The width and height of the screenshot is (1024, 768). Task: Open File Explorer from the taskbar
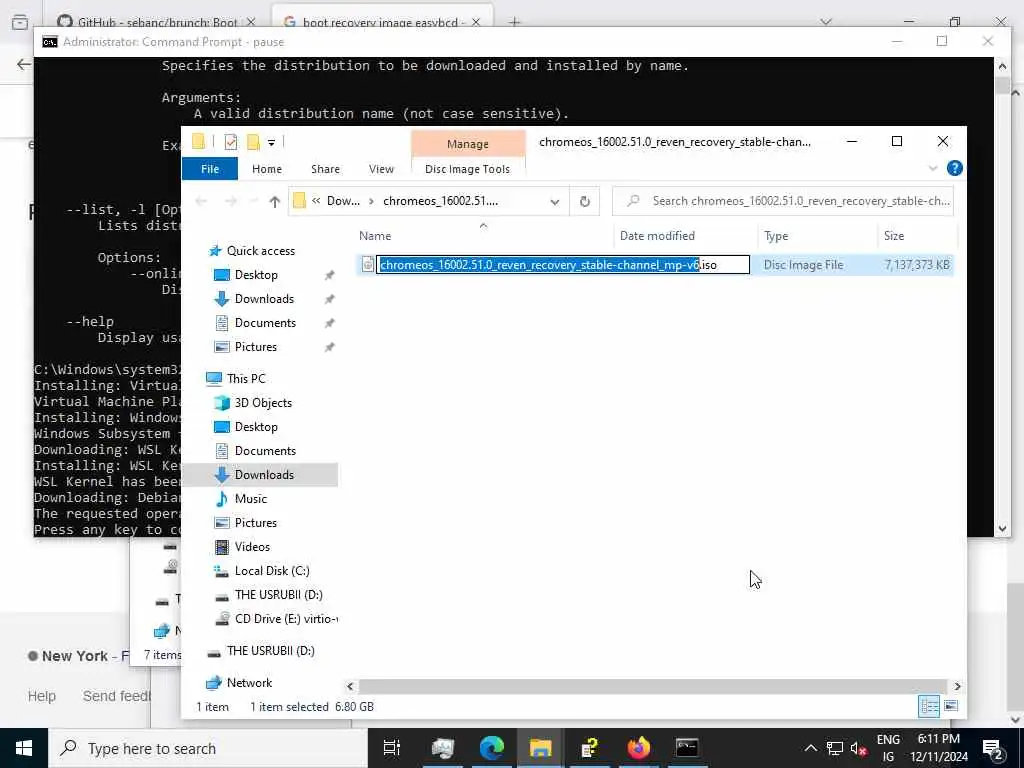[541, 748]
